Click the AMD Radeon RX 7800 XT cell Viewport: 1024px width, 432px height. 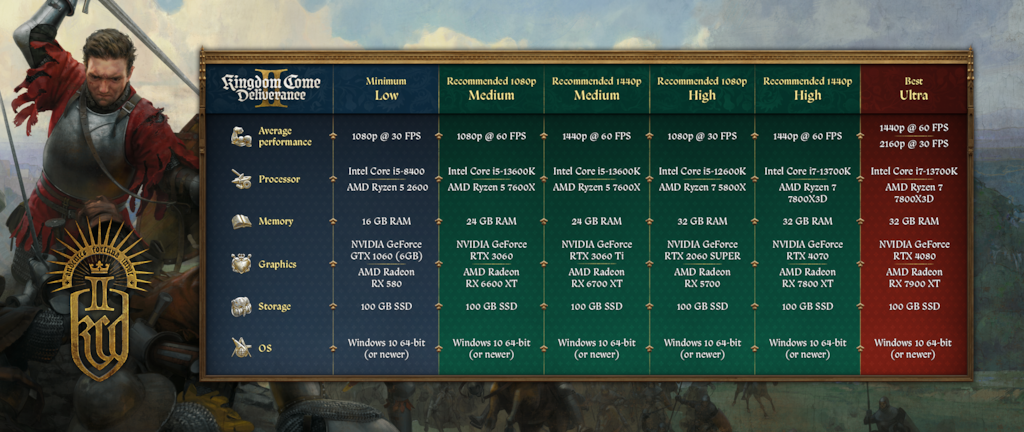[807, 277]
